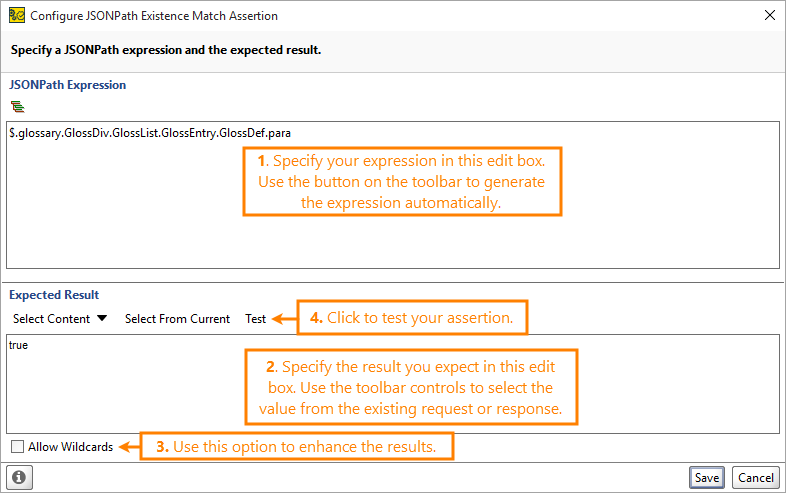Viewport: 786px width, 493px height.
Task: Open the Select Content dropdown
Action: point(60,318)
